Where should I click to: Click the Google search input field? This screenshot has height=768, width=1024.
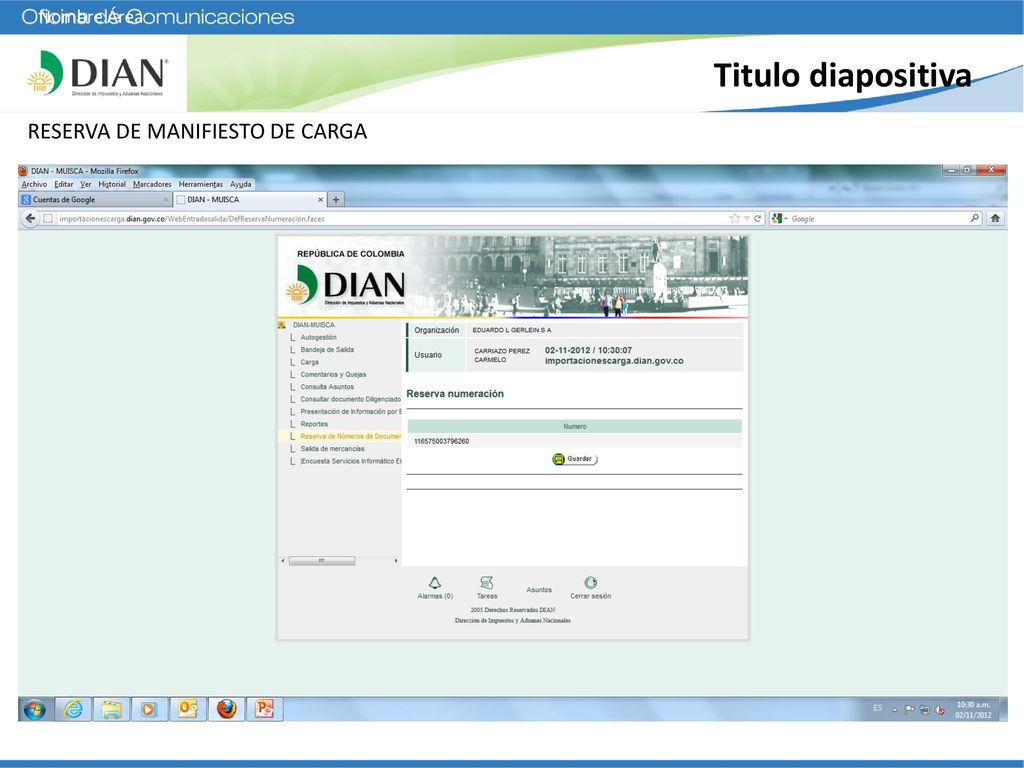pos(878,219)
